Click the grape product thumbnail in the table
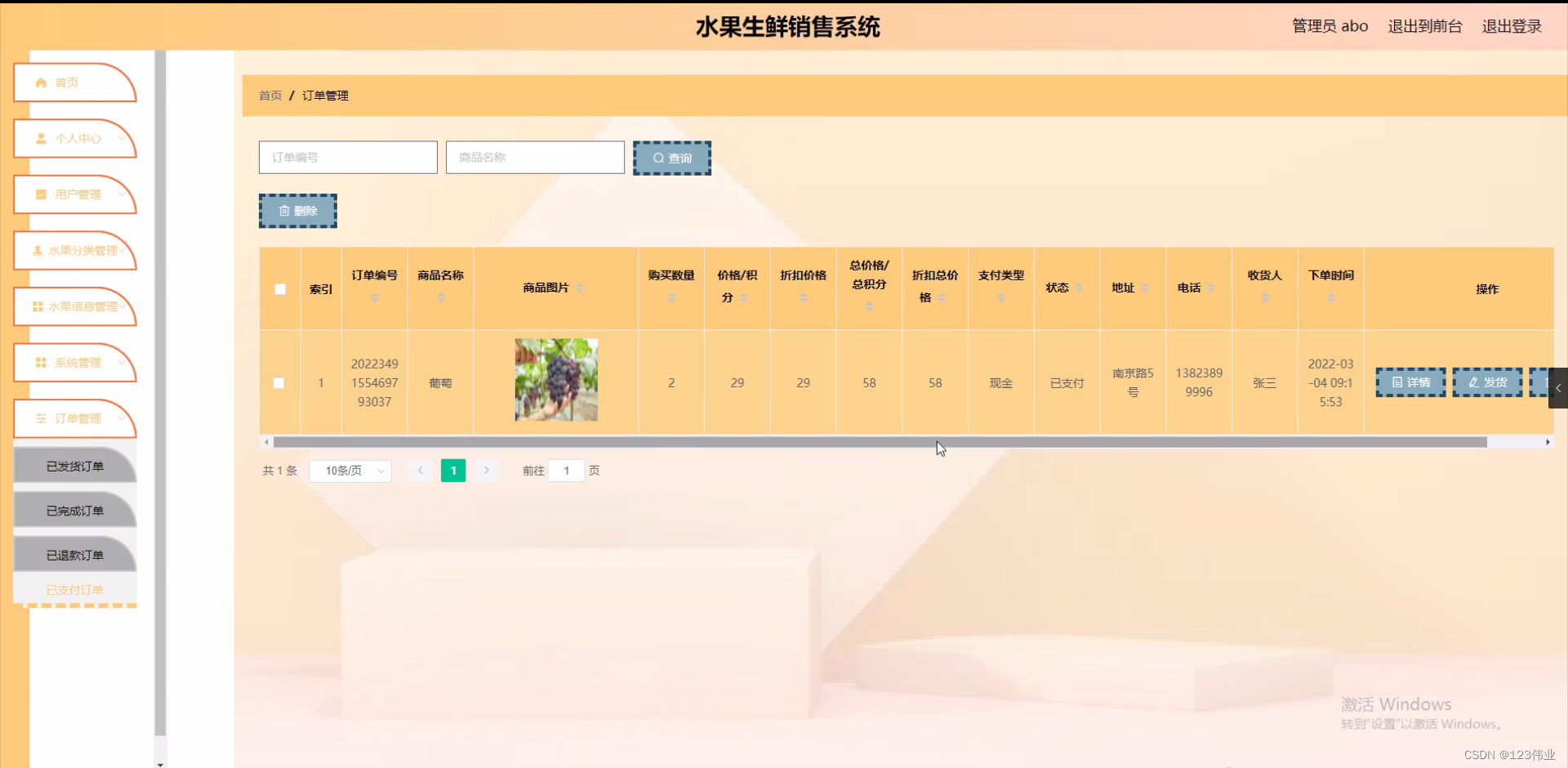 pos(555,380)
